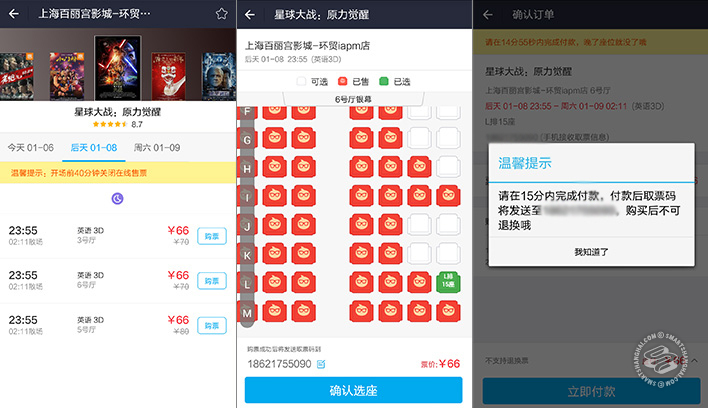Choose the red lion-dance movie poster
The image size is (708, 408).
(x=168, y=76)
